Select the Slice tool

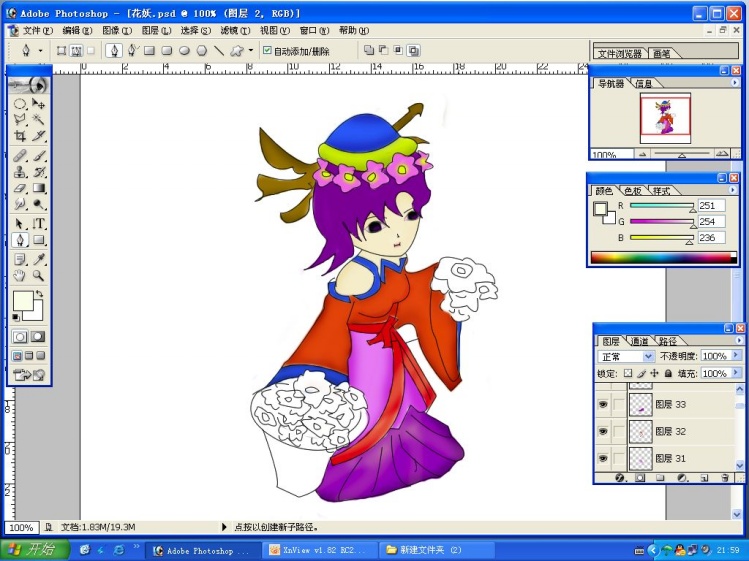click(x=38, y=136)
